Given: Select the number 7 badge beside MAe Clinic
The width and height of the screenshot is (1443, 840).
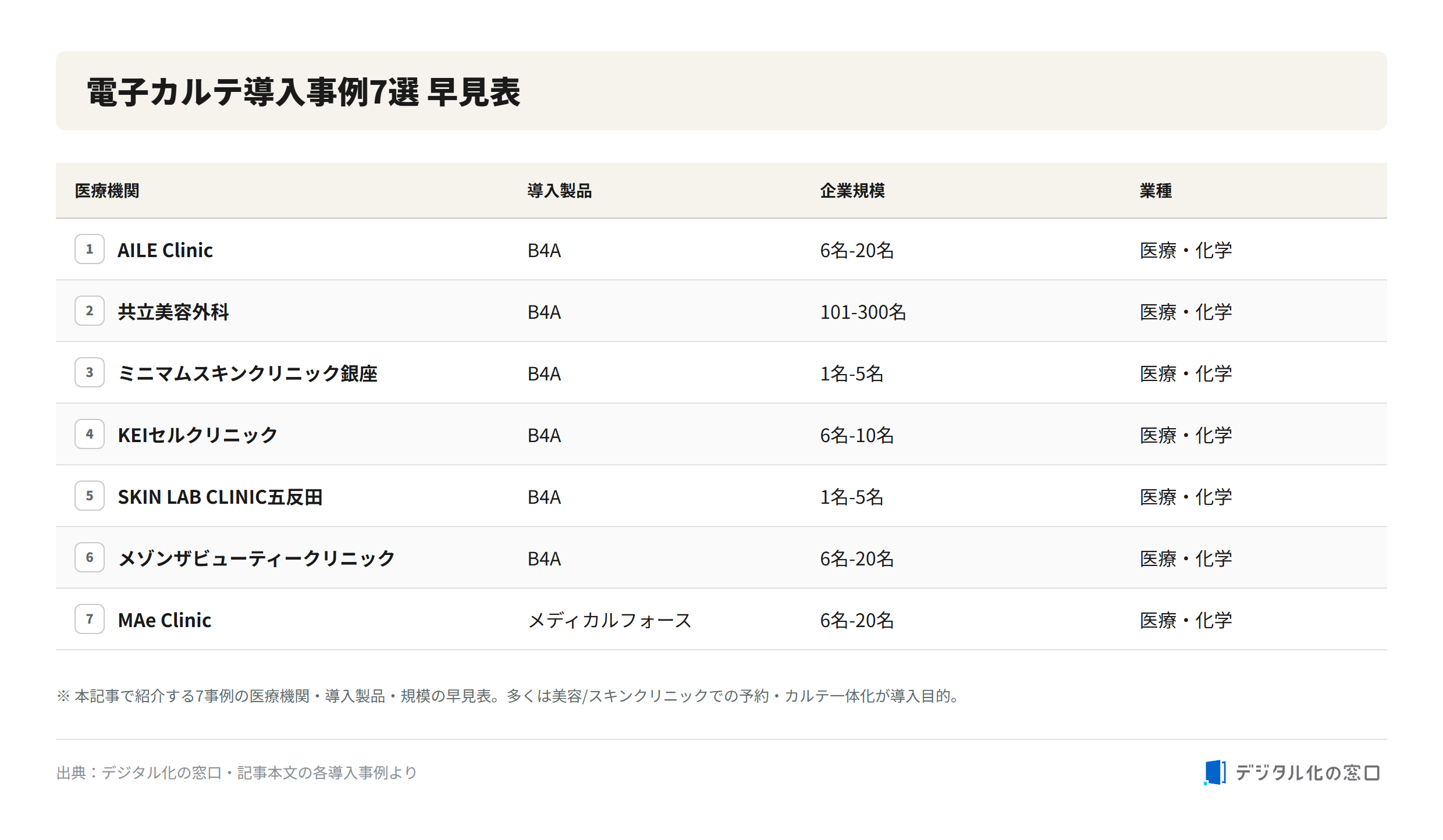Looking at the screenshot, I should (90, 619).
